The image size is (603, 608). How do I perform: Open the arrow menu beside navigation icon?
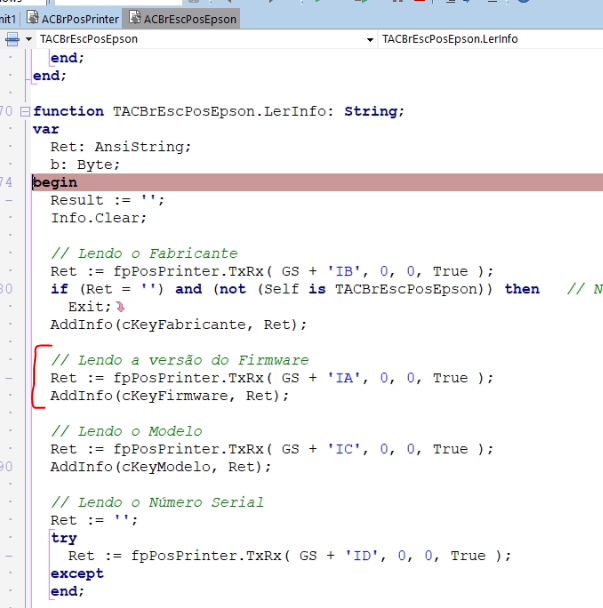28,39
